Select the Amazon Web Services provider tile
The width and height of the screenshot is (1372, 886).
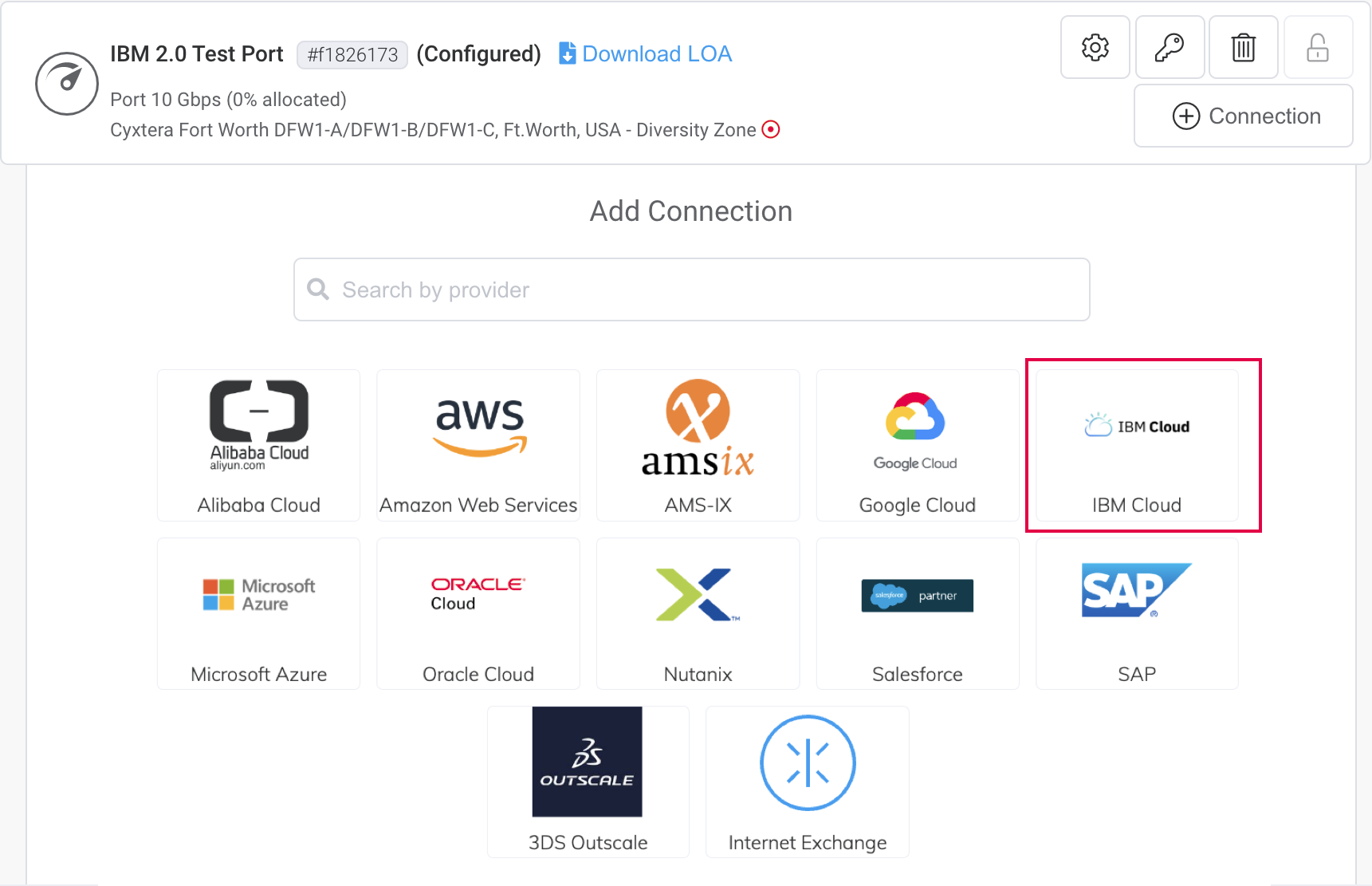tap(478, 445)
